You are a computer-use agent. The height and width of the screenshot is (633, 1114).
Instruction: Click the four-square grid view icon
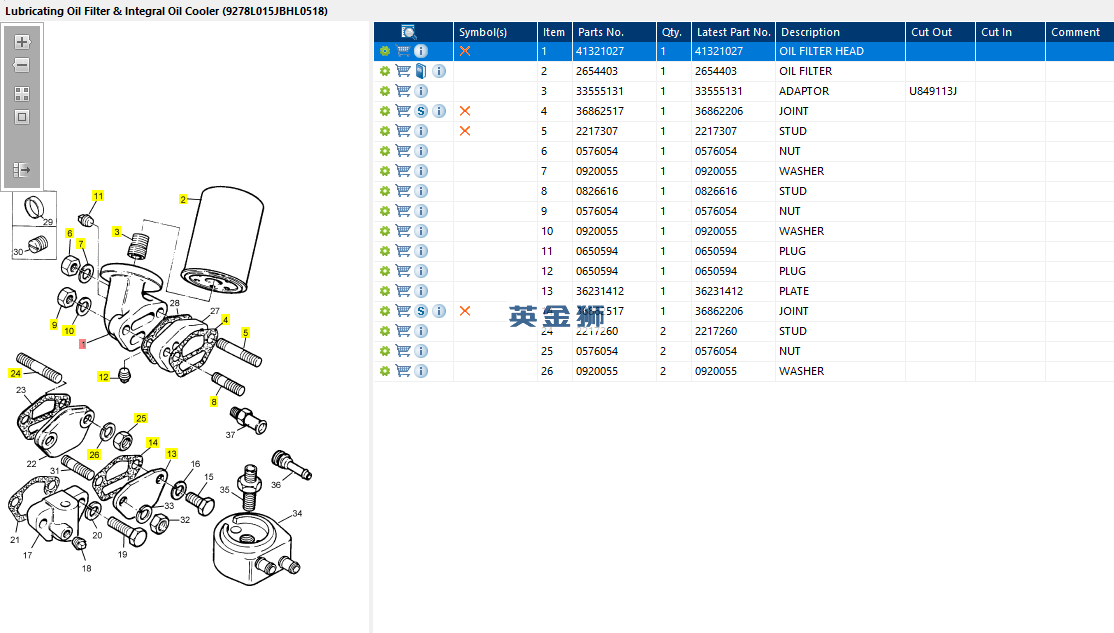tap(22, 94)
